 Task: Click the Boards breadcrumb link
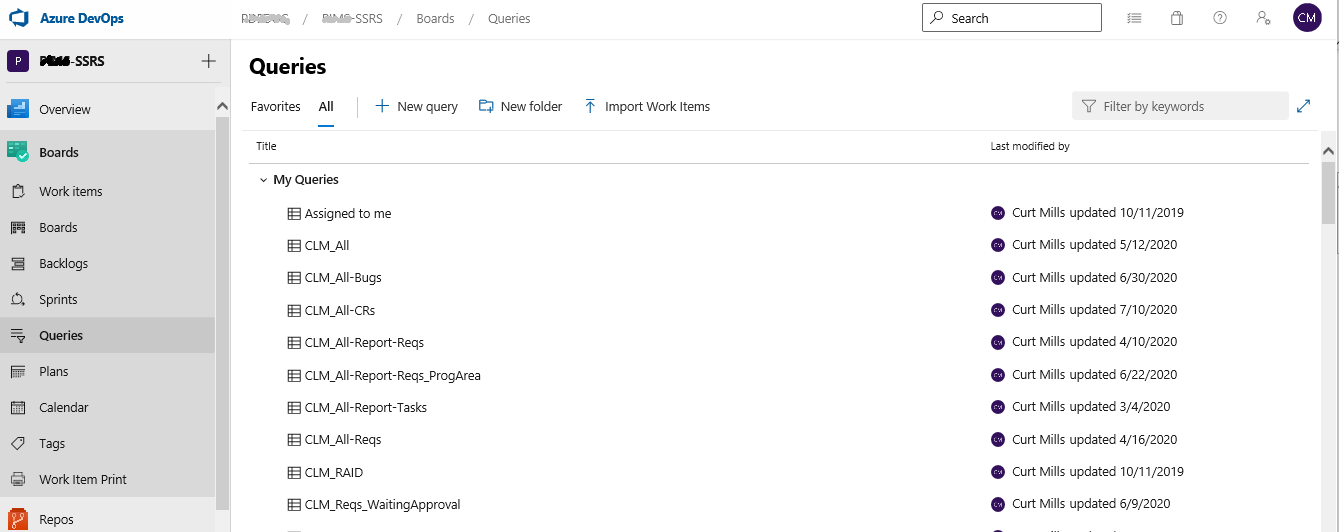(435, 19)
